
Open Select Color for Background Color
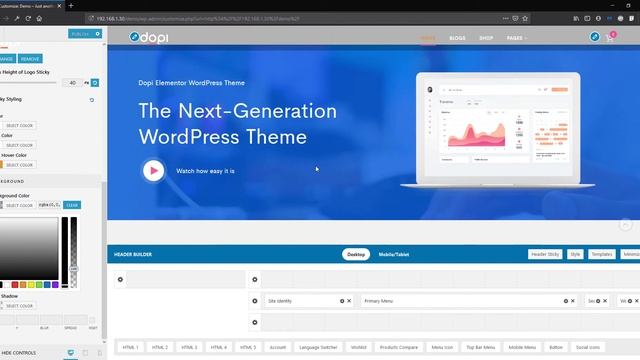[19, 205]
